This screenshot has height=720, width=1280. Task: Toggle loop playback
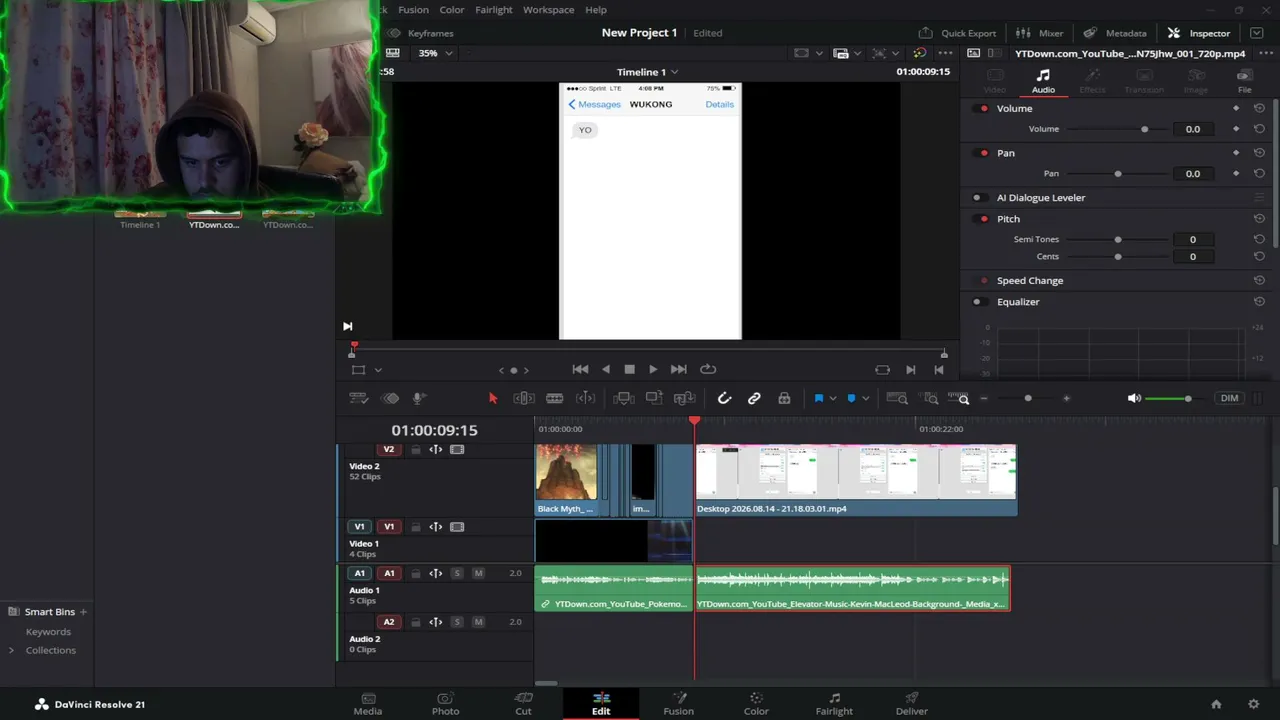pos(708,369)
